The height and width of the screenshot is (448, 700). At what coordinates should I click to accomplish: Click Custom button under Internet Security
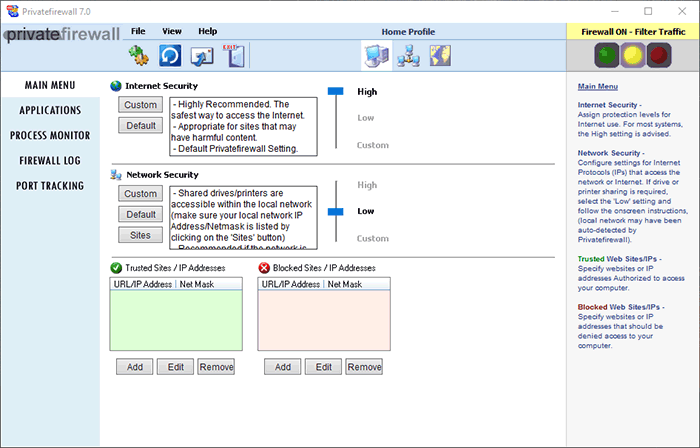point(141,105)
